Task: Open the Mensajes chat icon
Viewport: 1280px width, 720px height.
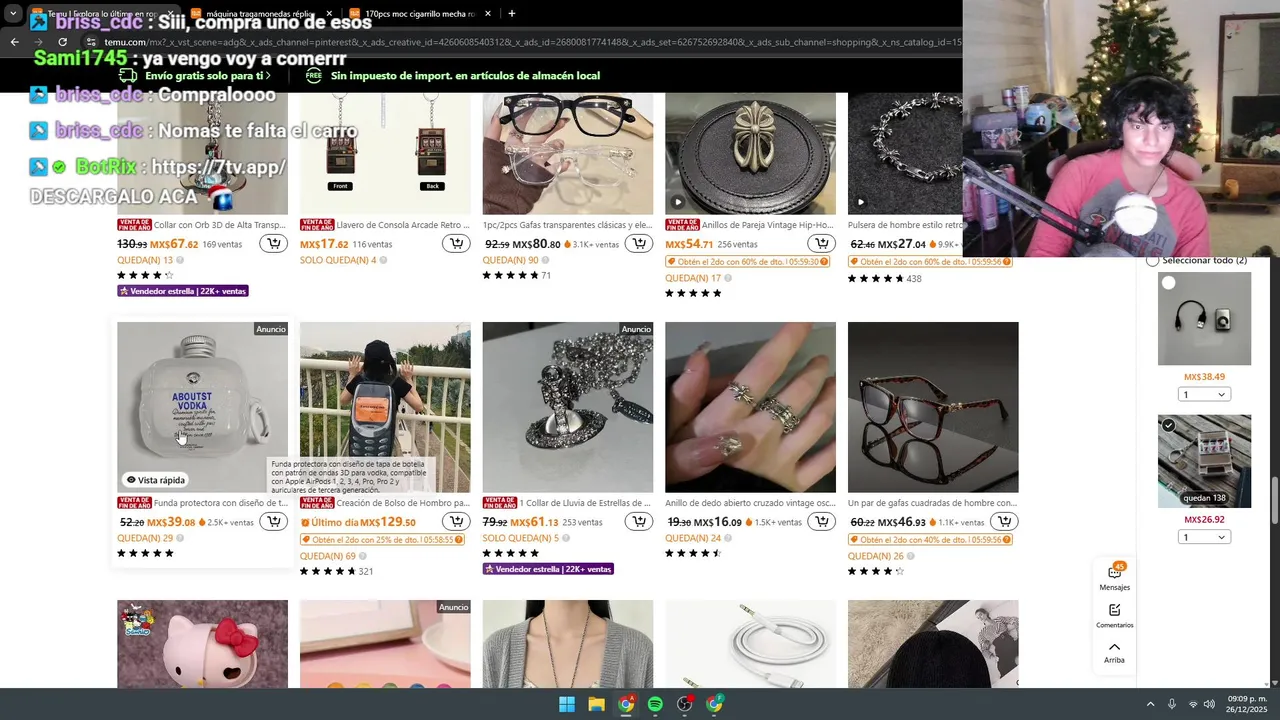Action: tap(1114, 577)
